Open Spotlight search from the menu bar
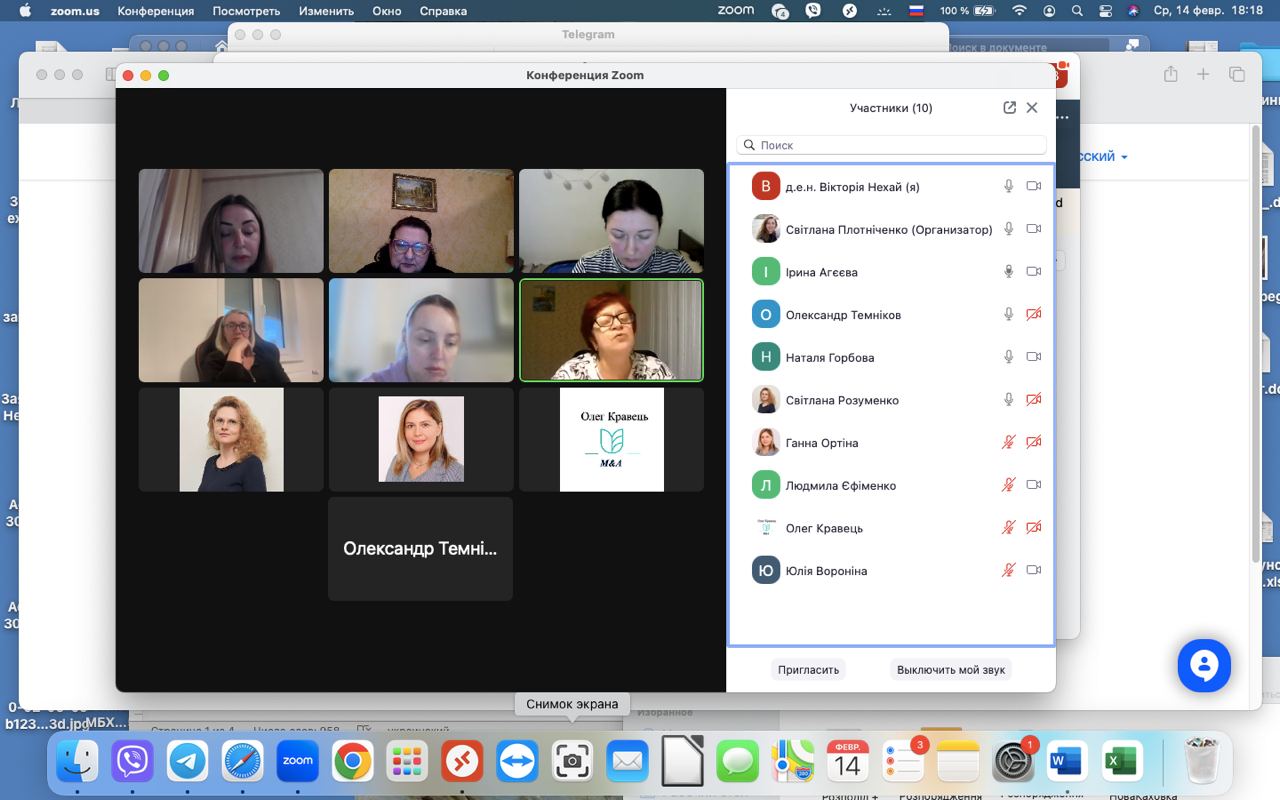This screenshot has width=1280, height=800. coord(1077,11)
